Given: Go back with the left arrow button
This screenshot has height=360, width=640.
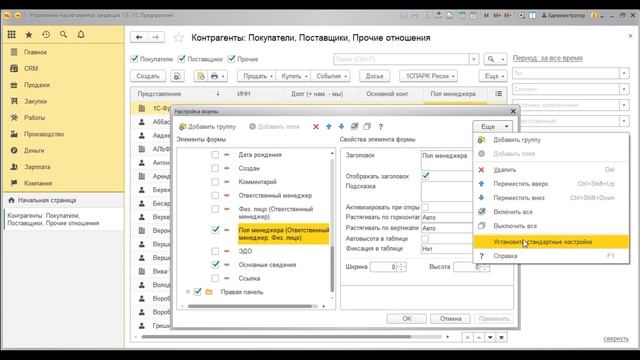Looking at the screenshot, I should point(139,37).
